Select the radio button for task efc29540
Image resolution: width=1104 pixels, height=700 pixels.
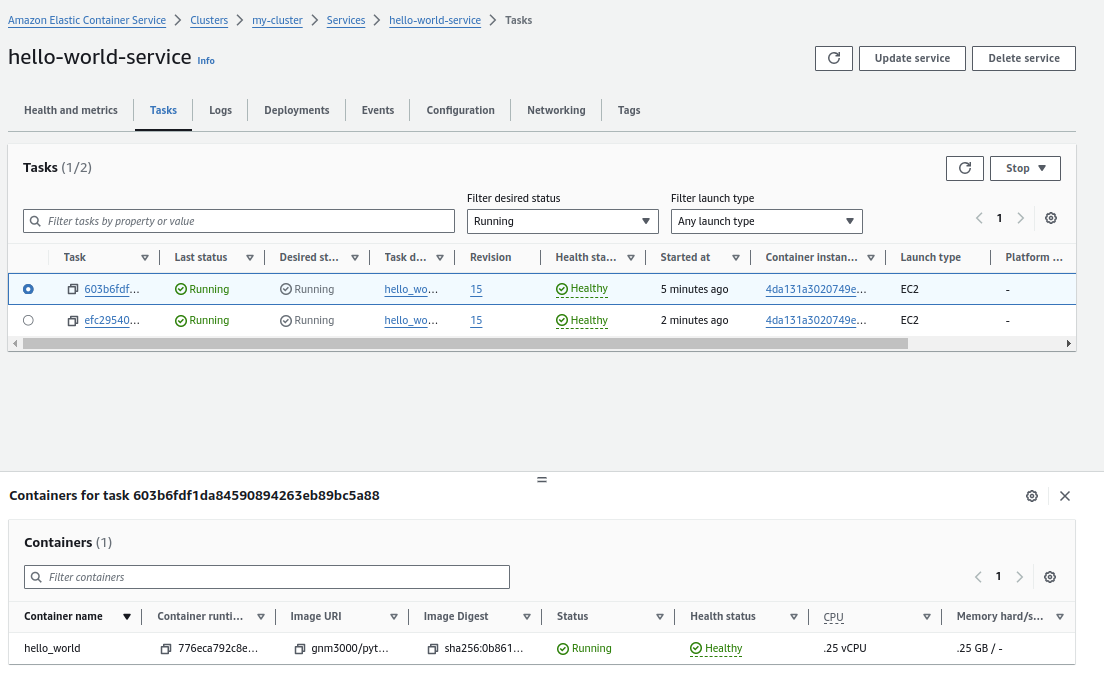pyautogui.click(x=28, y=320)
